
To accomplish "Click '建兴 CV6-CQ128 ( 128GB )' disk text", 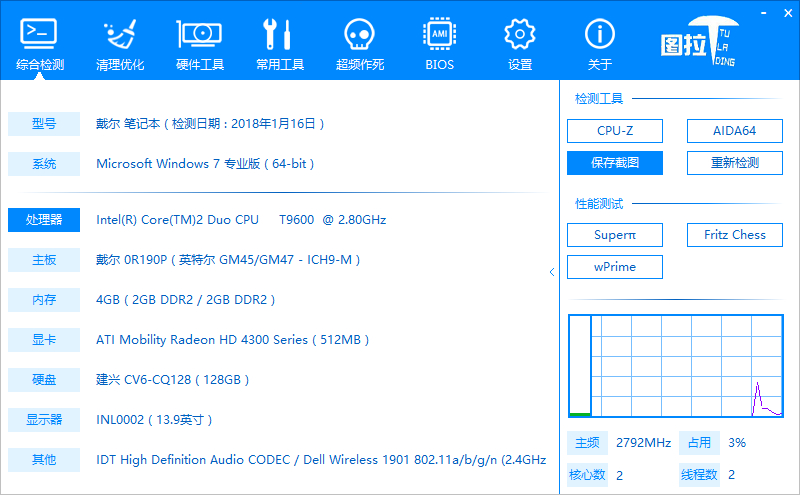I will [x=172, y=380].
